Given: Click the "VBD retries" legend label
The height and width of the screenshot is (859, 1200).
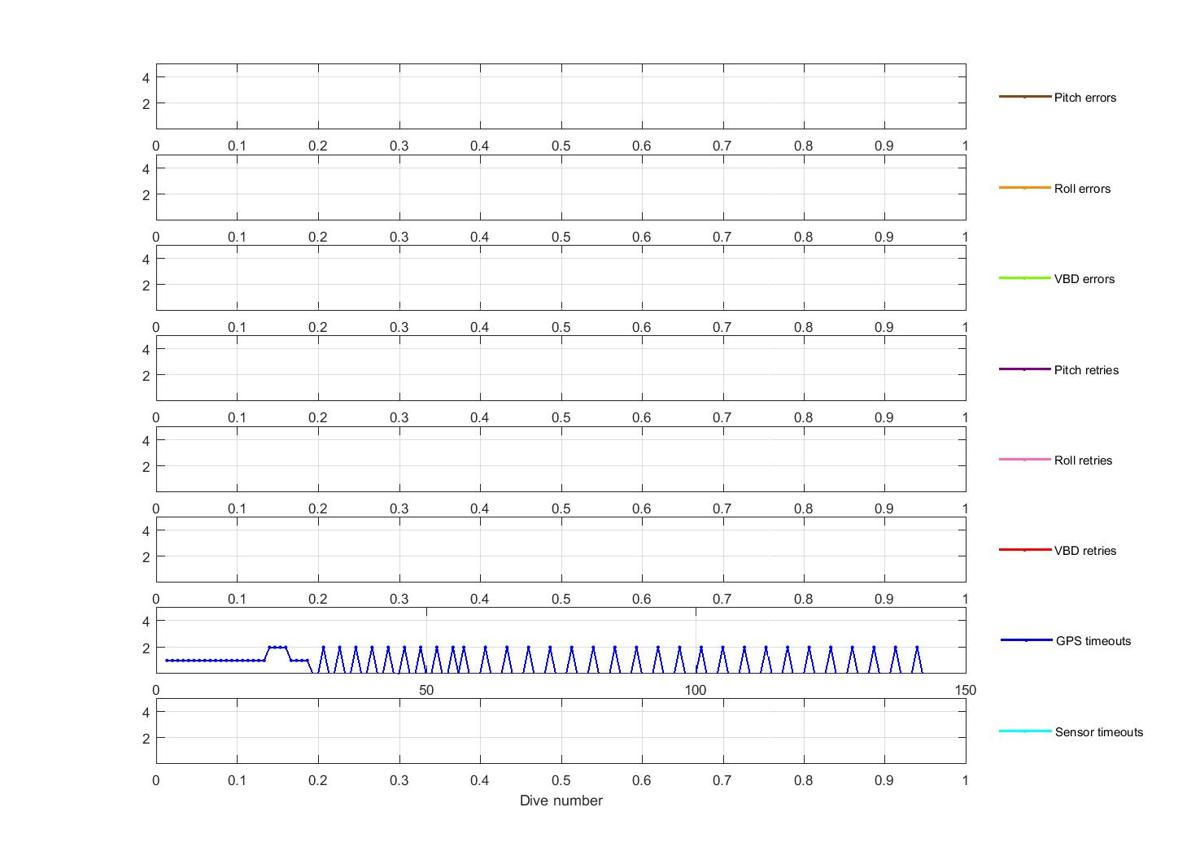Looking at the screenshot, I should [x=1085, y=551].
